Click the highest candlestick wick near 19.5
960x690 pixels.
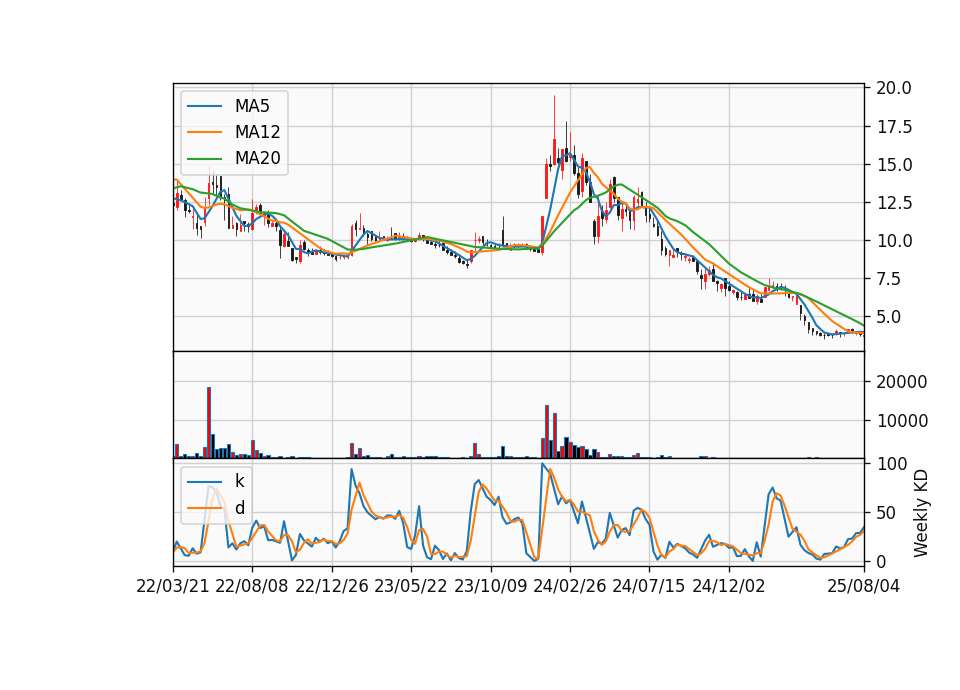[x=555, y=129]
